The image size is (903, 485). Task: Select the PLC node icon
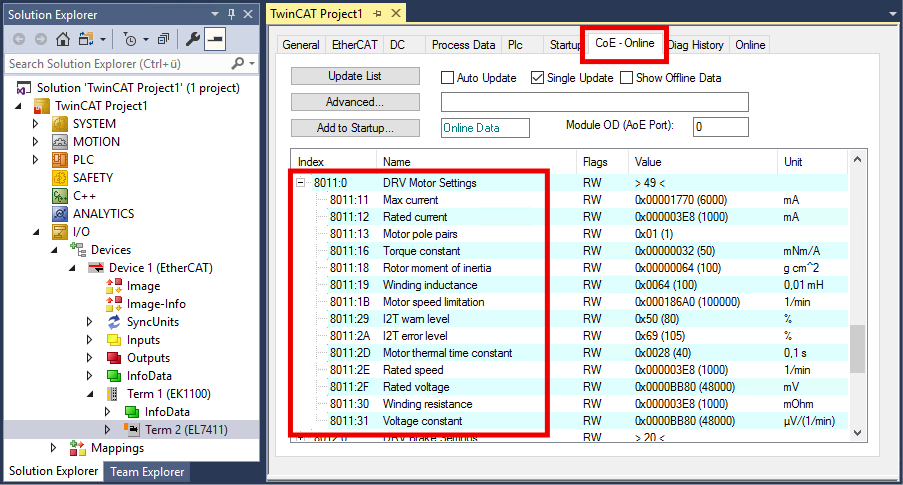60,160
